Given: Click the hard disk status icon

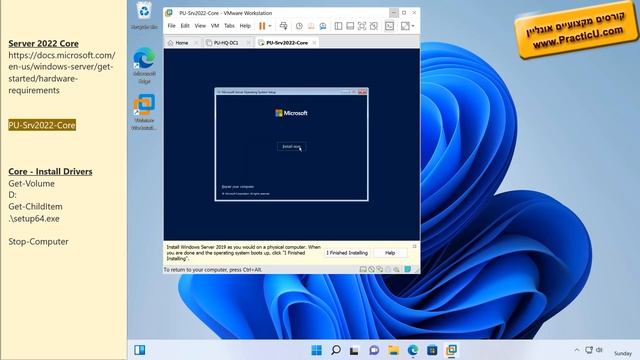Looking at the screenshot, I should point(363,269).
